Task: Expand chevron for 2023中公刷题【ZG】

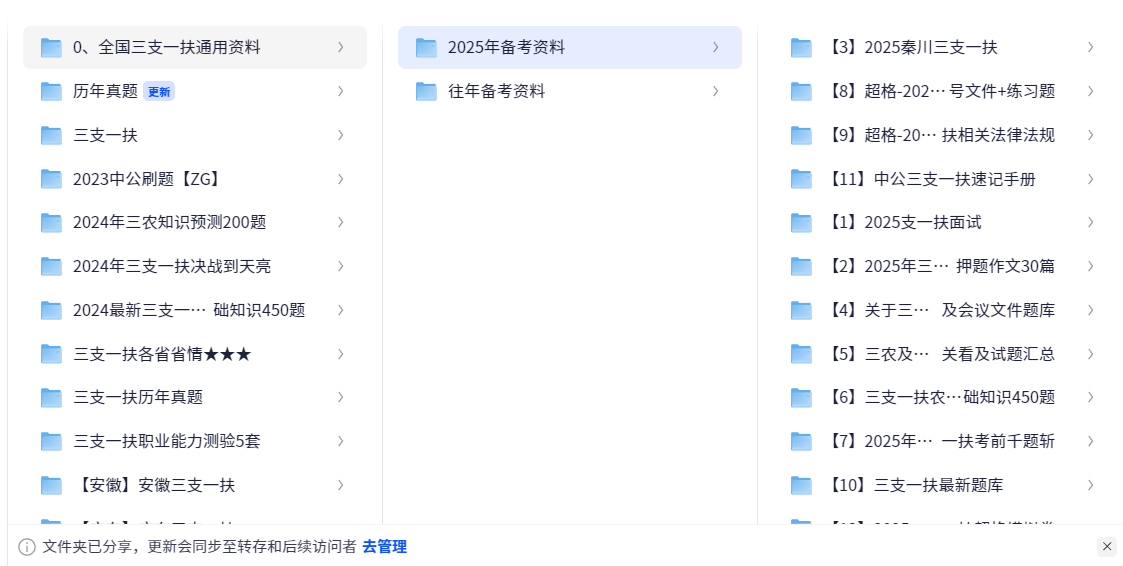Action: coord(341,178)
